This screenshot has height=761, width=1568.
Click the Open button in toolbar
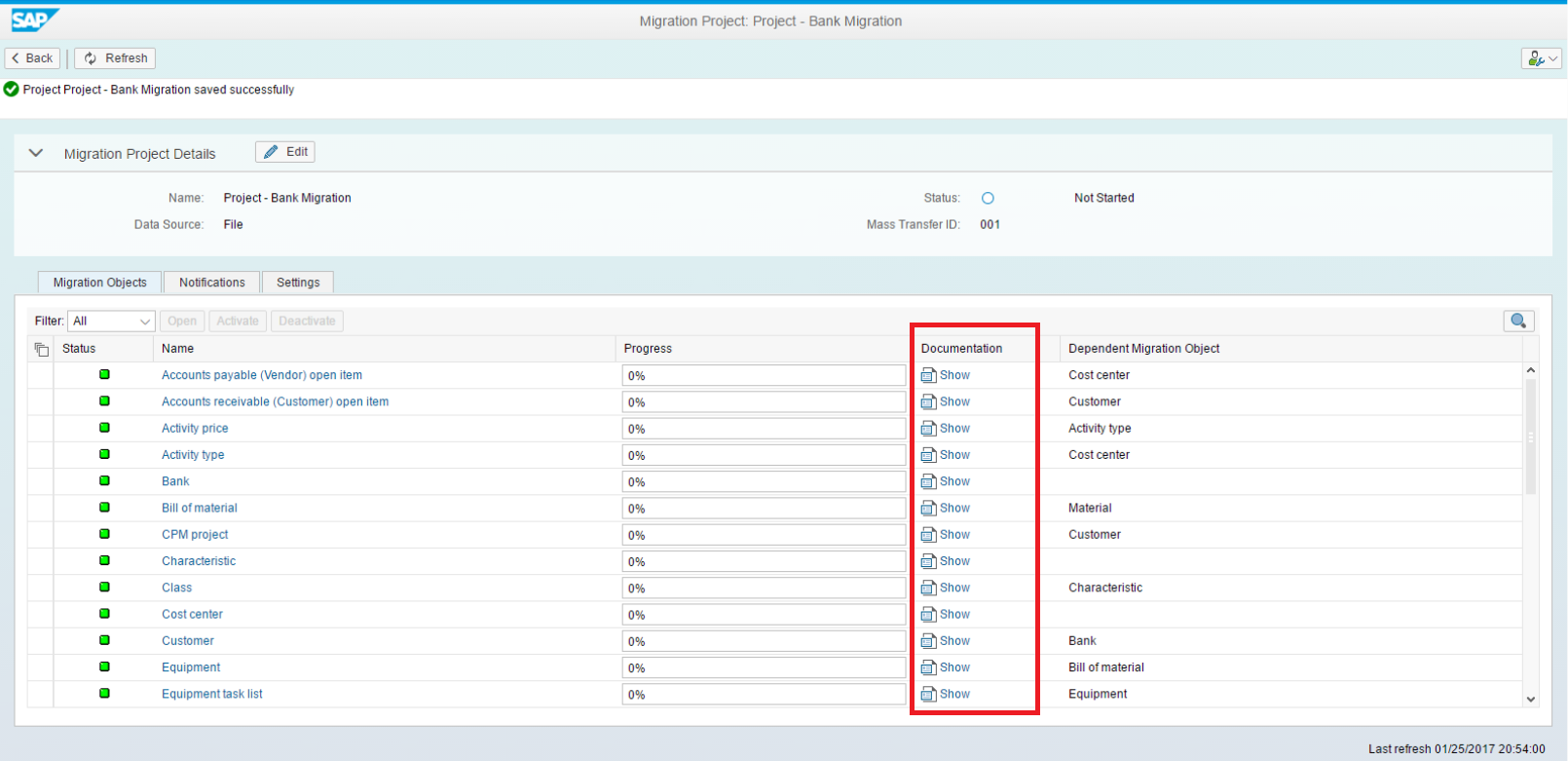pyautogui.click(x=182, y=321)
